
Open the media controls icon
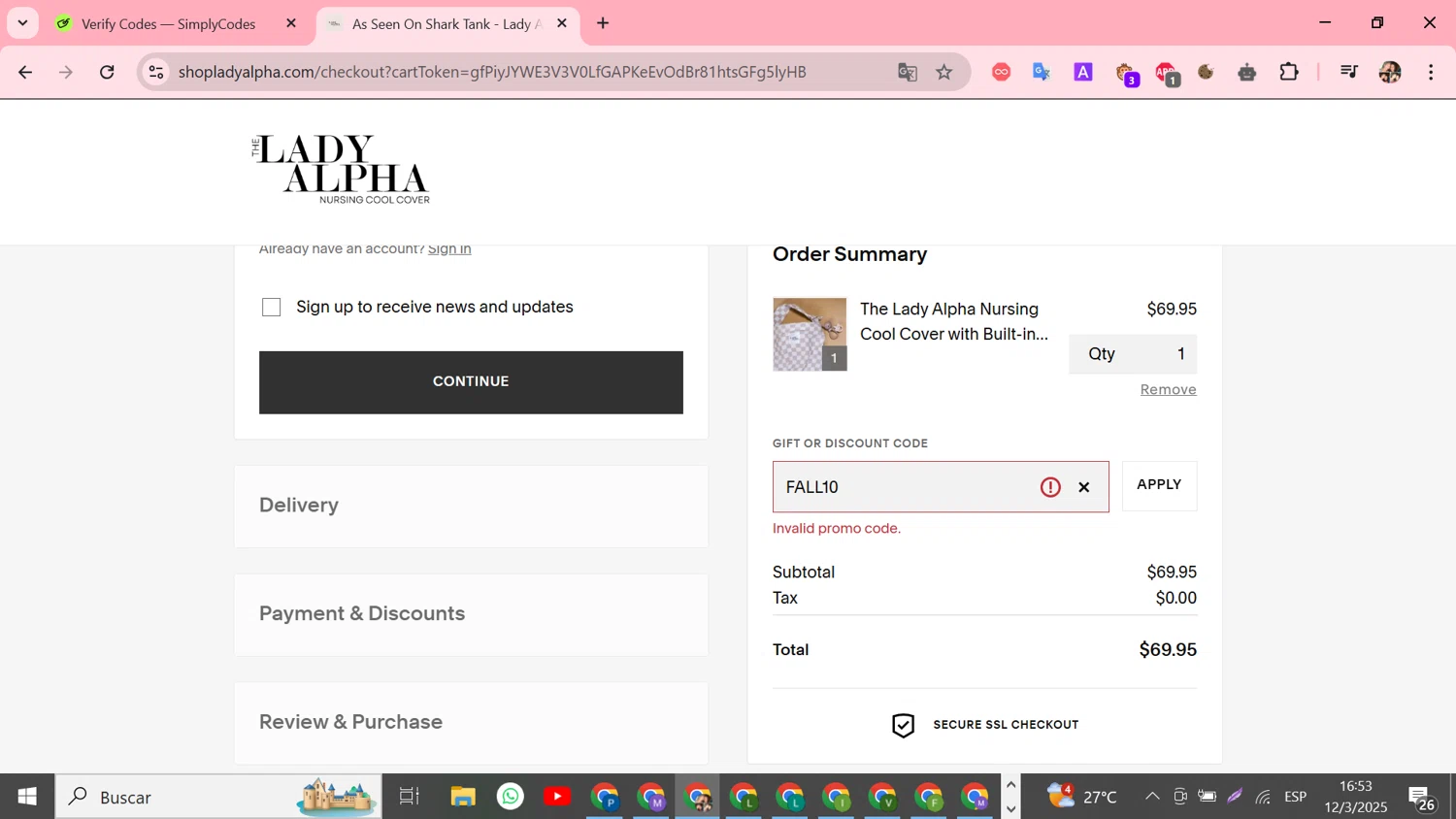pyautogui.click(x=1348, y=72)
